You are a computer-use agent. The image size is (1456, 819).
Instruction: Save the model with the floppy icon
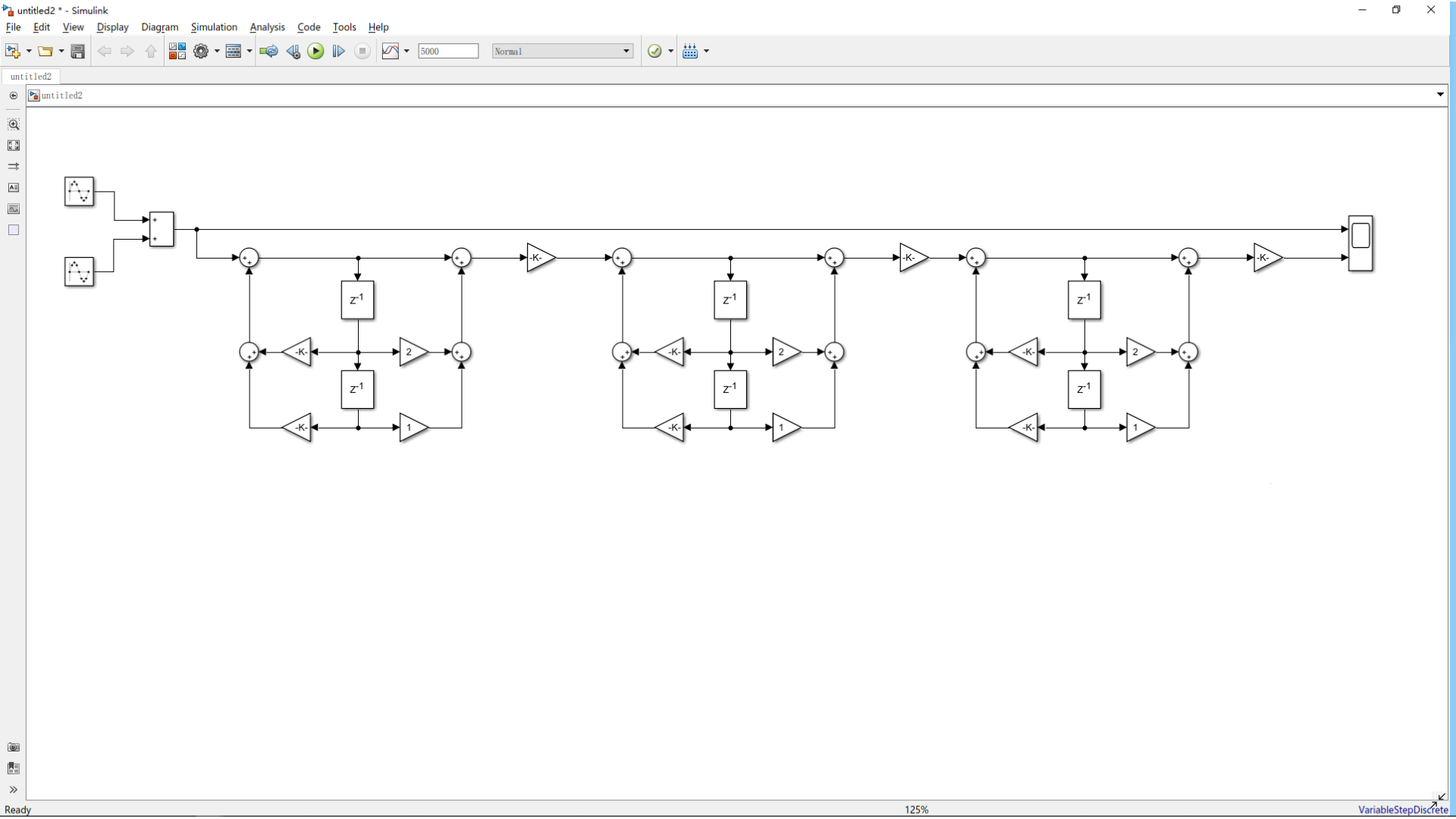[x=77, y=51]
